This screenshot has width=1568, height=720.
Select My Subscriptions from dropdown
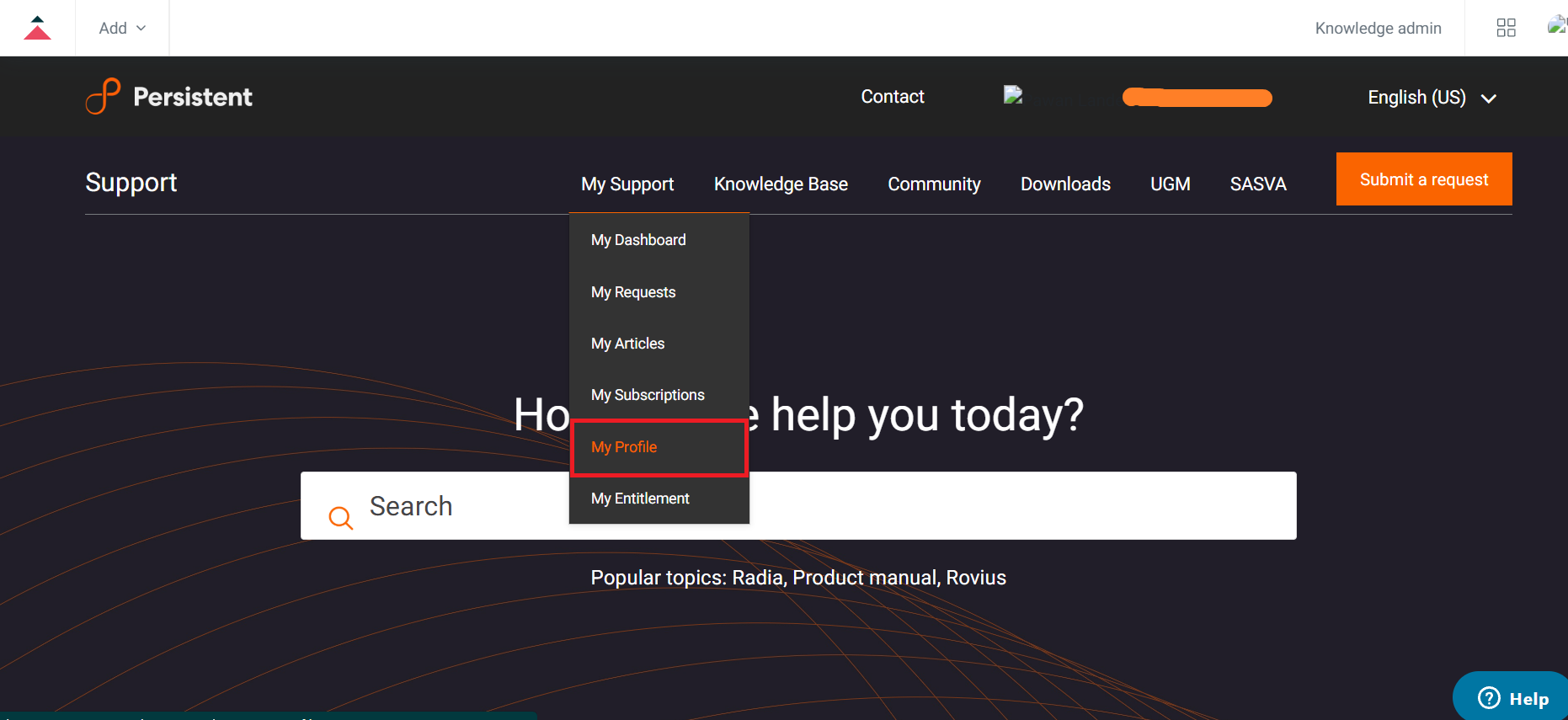point(659,395)
